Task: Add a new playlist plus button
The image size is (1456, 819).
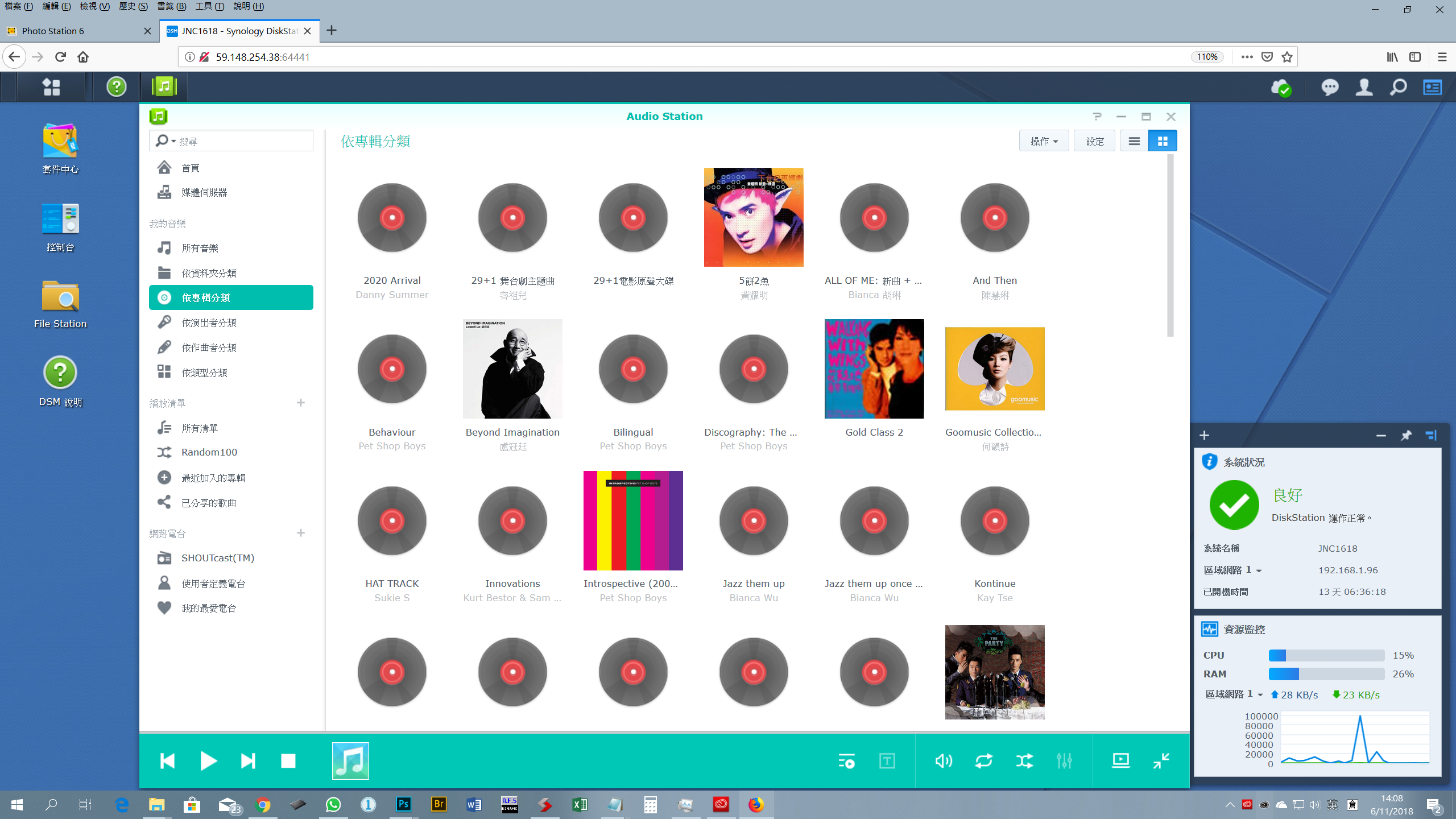Action: [x=301, y=403]
